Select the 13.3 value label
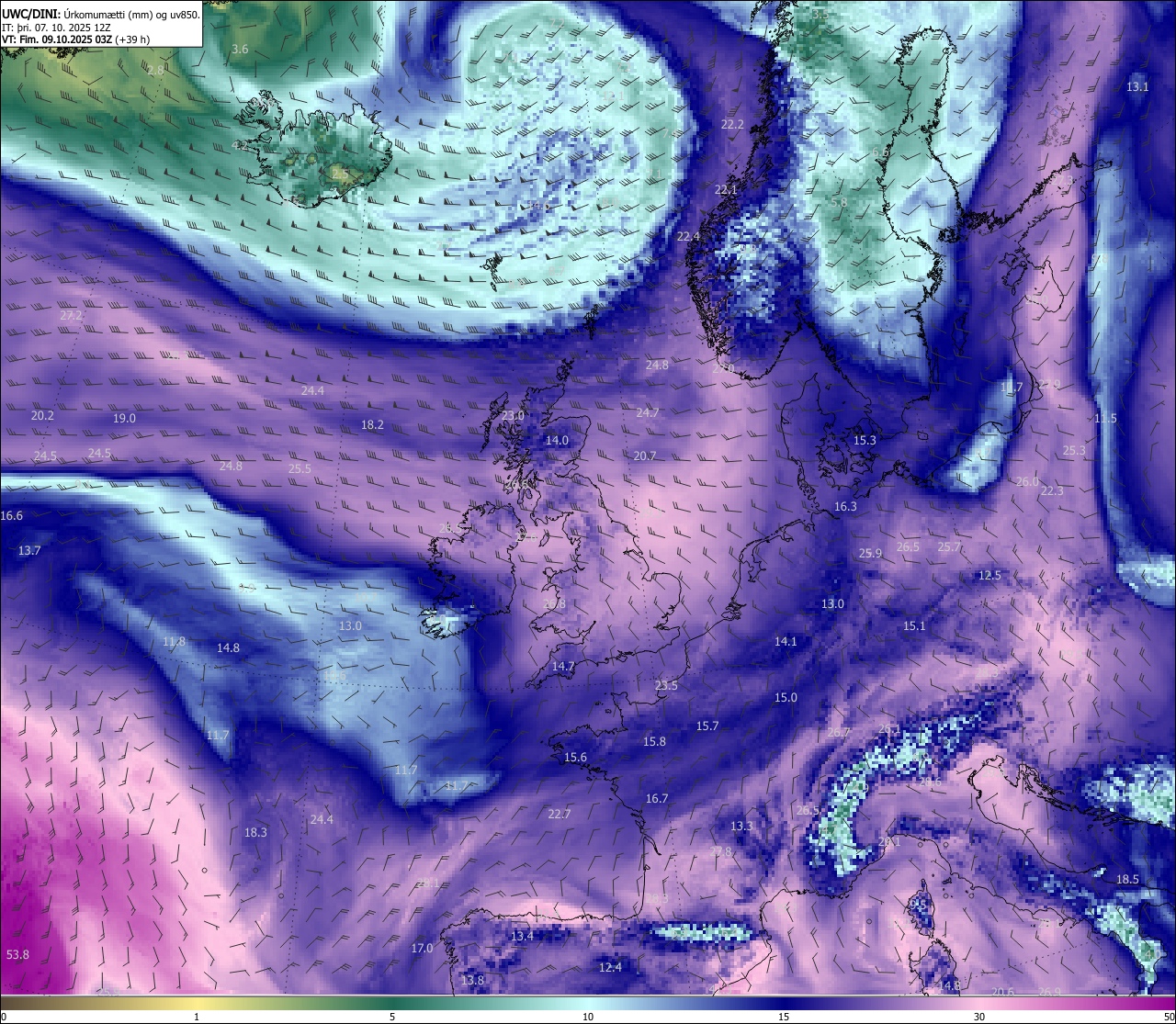Image resolution: width=1176 pixels, height=1024 pixels. tap(741, 826)
